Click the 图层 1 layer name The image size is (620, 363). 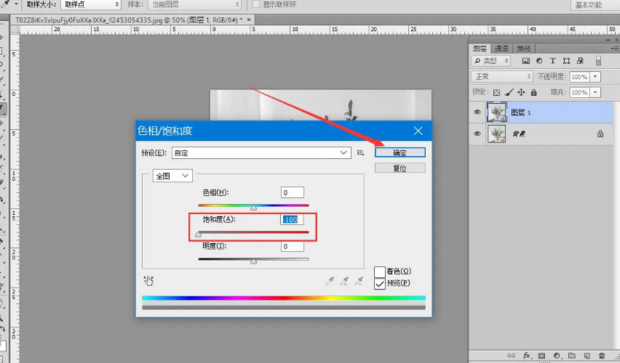(521, 113)
